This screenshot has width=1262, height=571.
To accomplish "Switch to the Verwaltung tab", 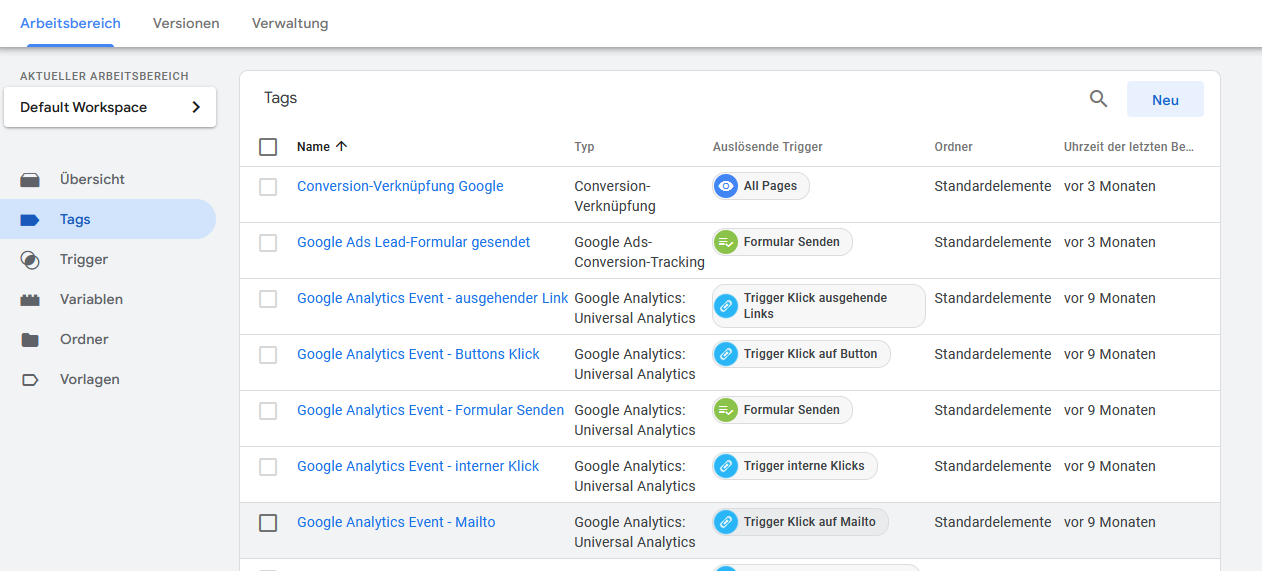I will point(290,23).
